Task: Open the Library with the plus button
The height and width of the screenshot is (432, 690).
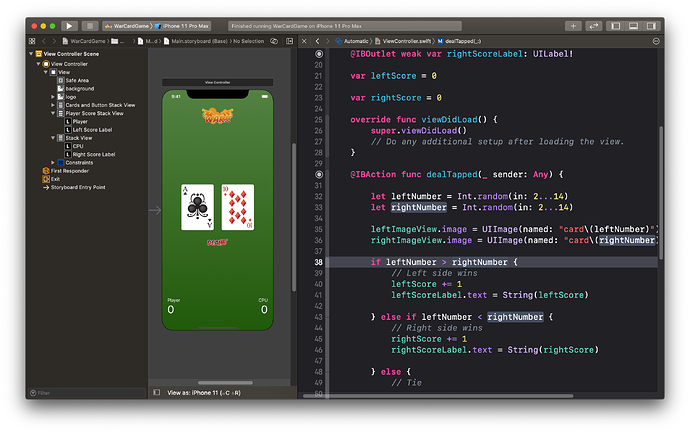Action: [x=573, y=25]
